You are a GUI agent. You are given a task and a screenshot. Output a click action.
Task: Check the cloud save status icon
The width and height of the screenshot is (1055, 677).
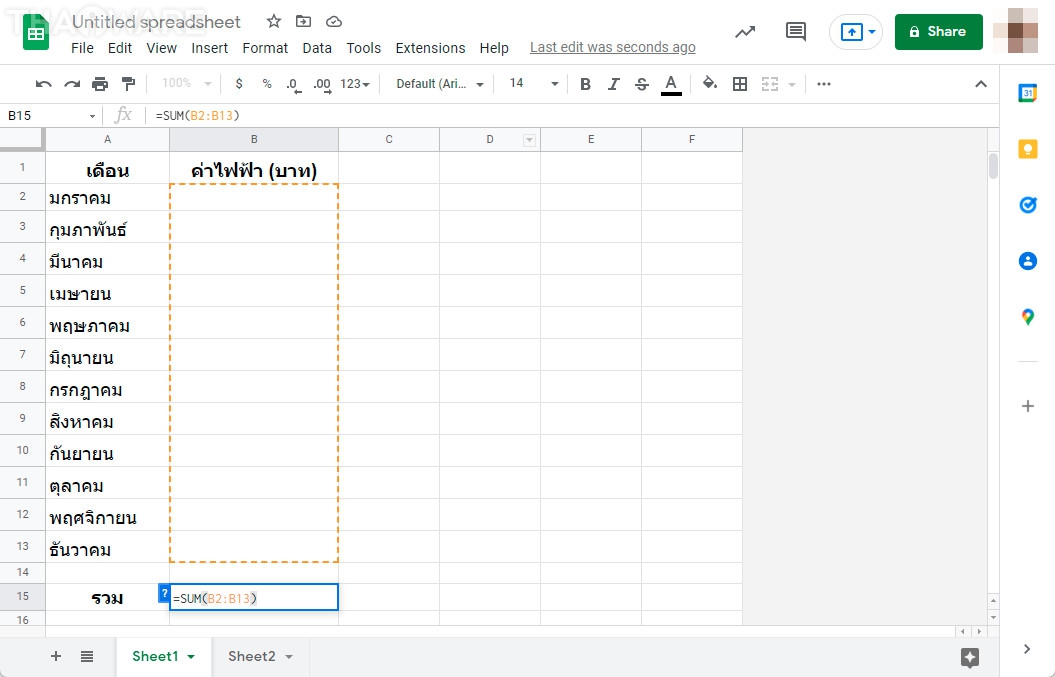click(334, 22)
